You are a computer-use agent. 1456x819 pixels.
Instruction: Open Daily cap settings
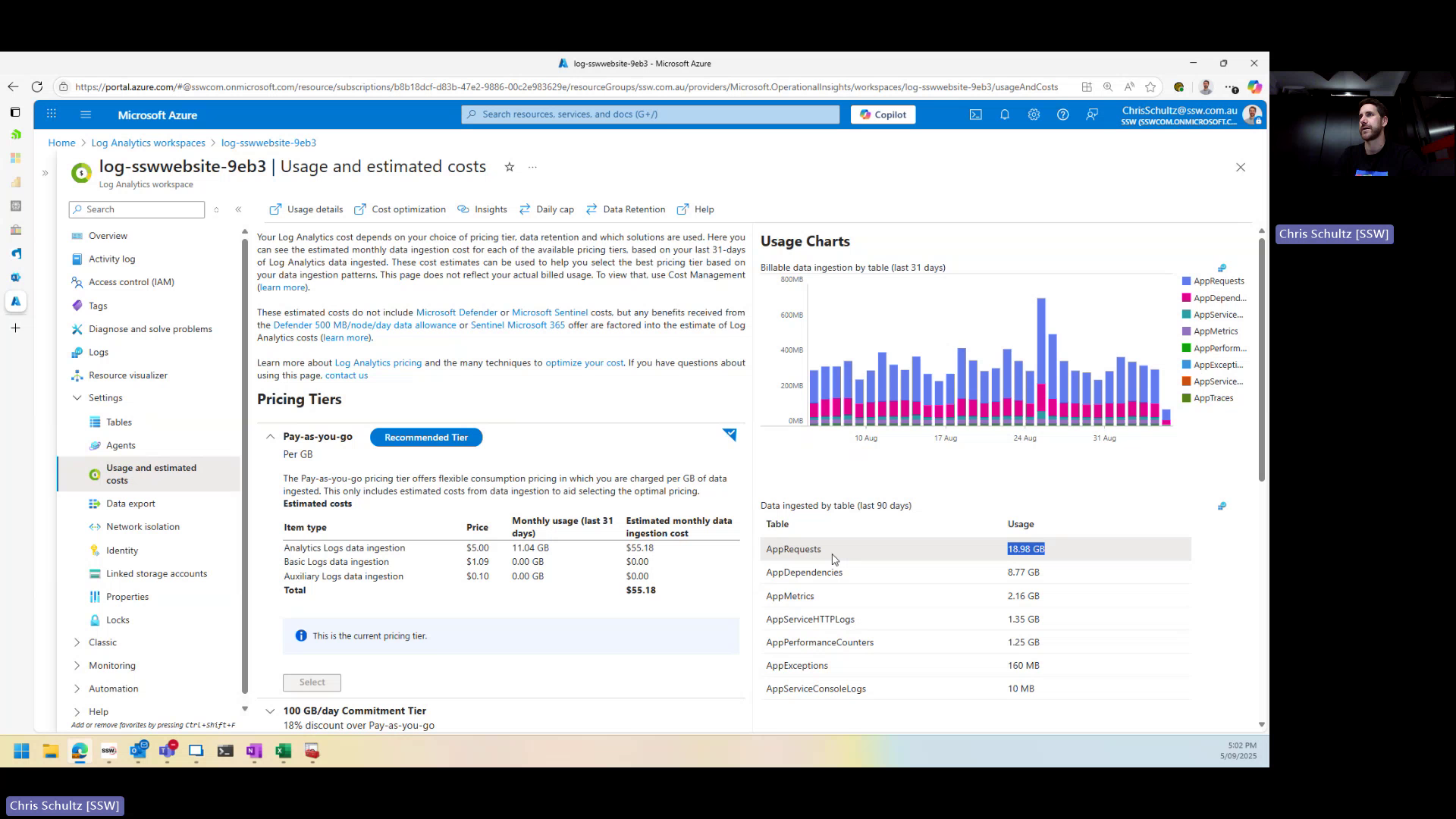pos(547,209)
